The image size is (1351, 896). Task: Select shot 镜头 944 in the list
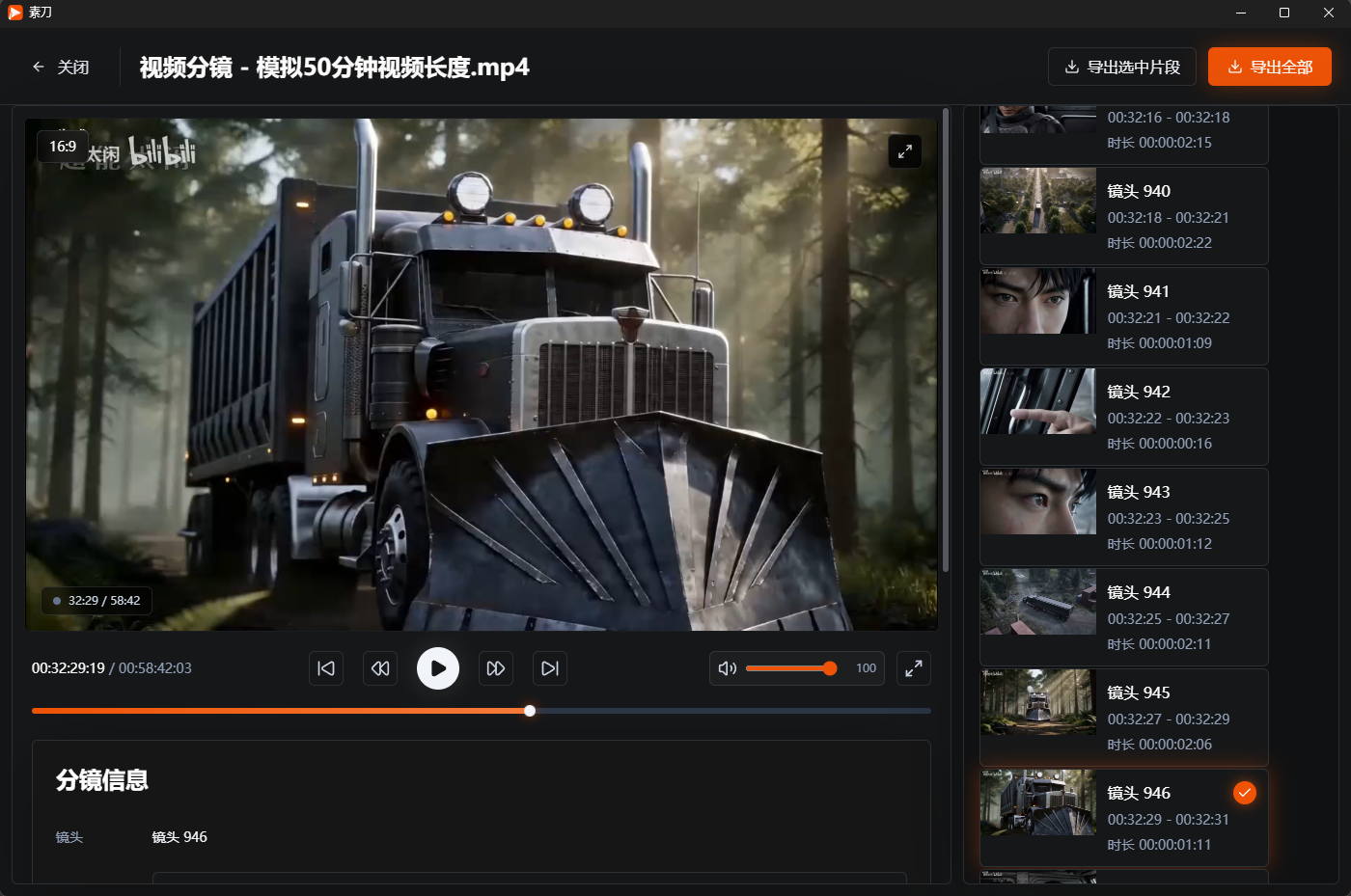tap(1124, 617)
